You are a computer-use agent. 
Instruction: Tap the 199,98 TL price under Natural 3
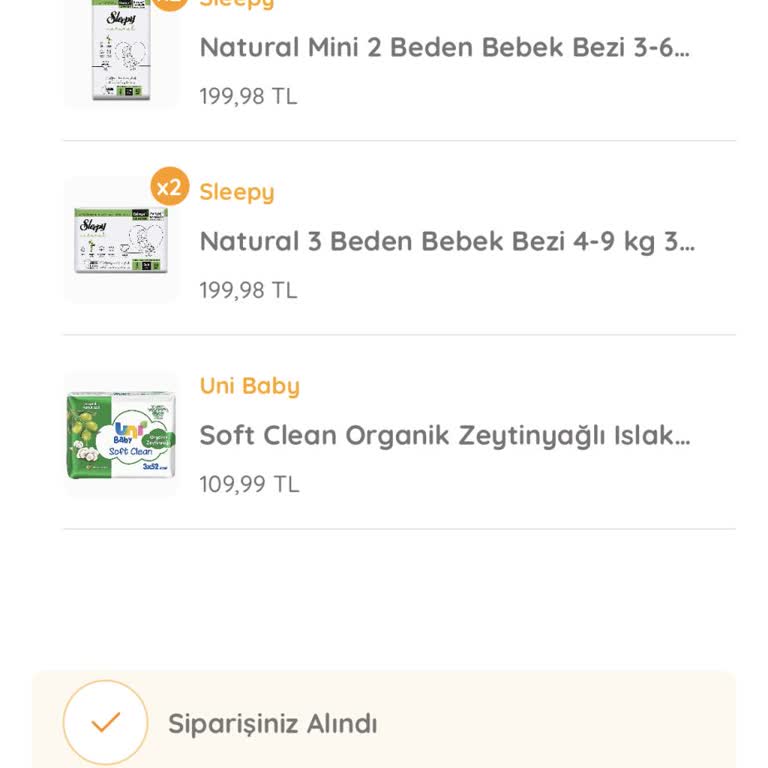248,290
